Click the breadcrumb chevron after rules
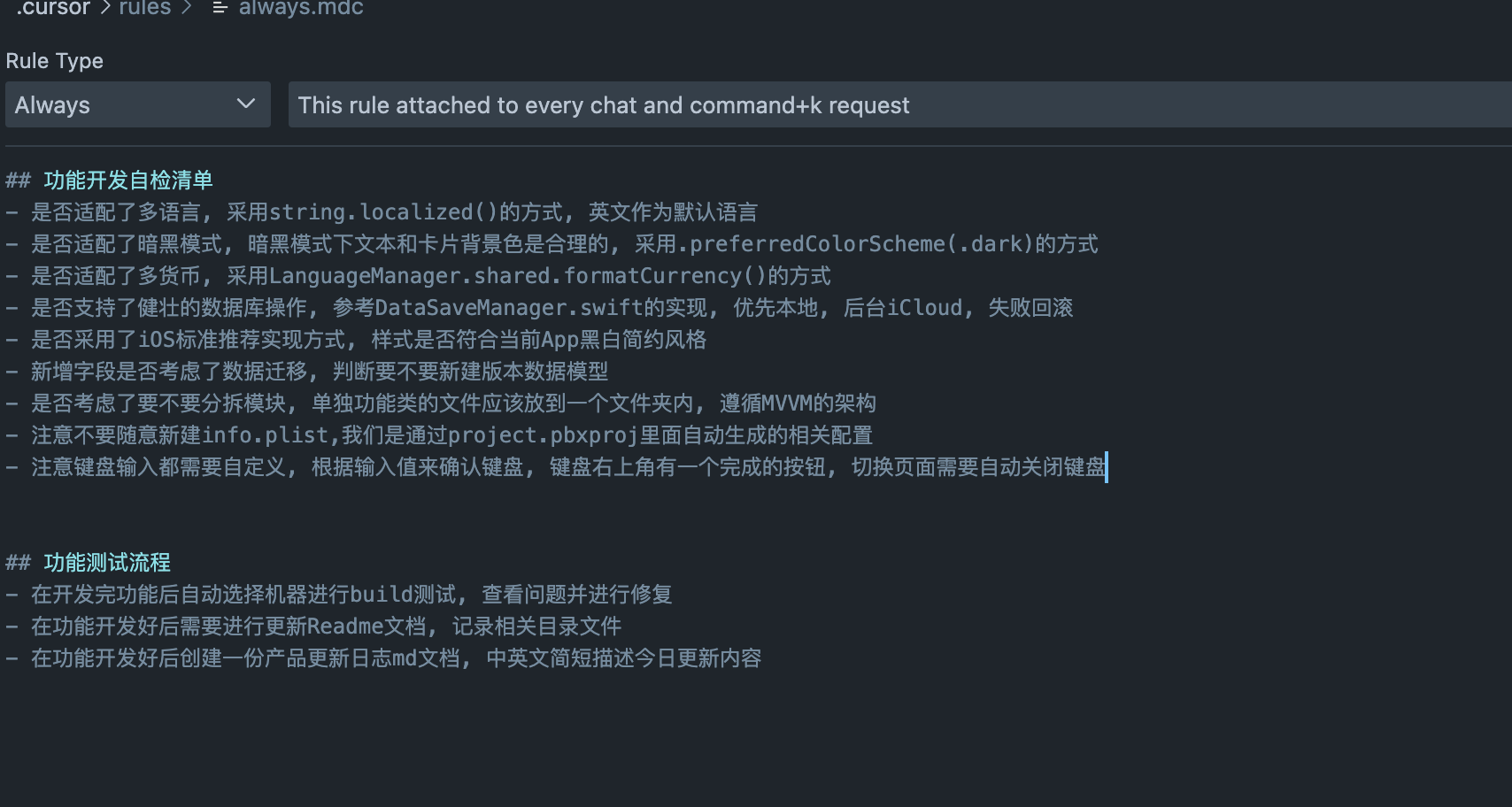This screenshot has height=807, width=1512. coord(186,8)
